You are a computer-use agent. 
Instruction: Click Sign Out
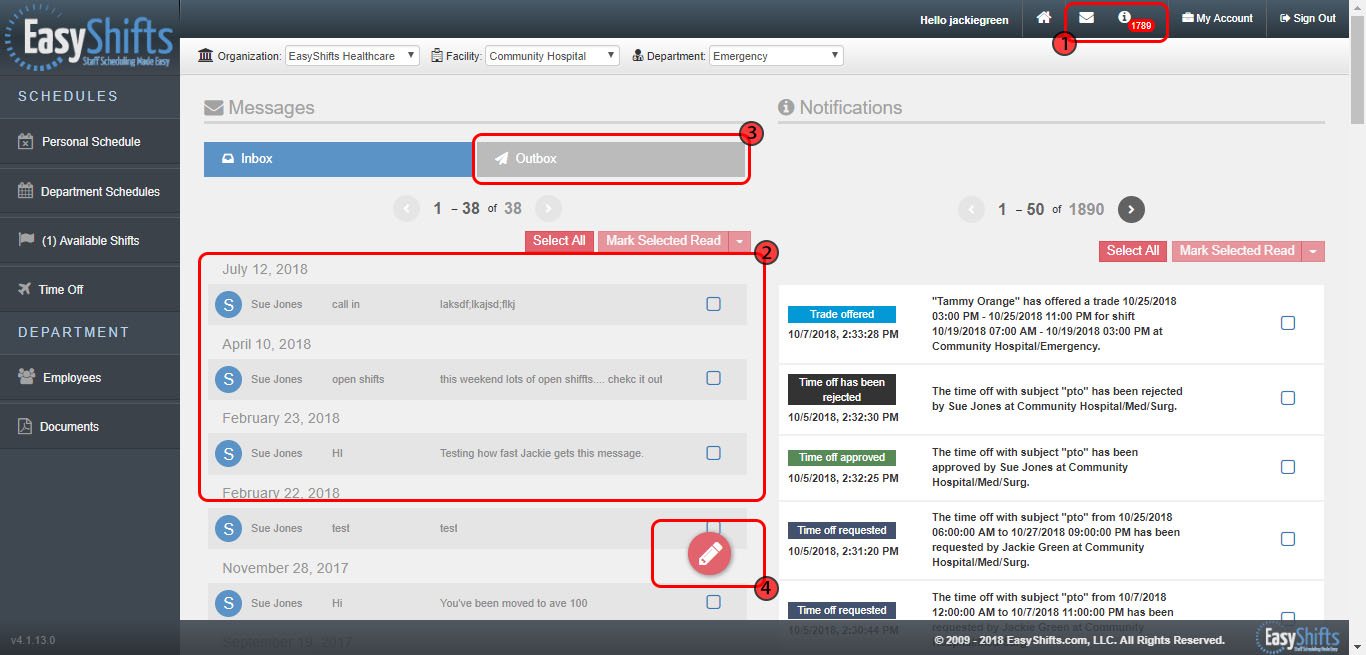(1308, 18)
